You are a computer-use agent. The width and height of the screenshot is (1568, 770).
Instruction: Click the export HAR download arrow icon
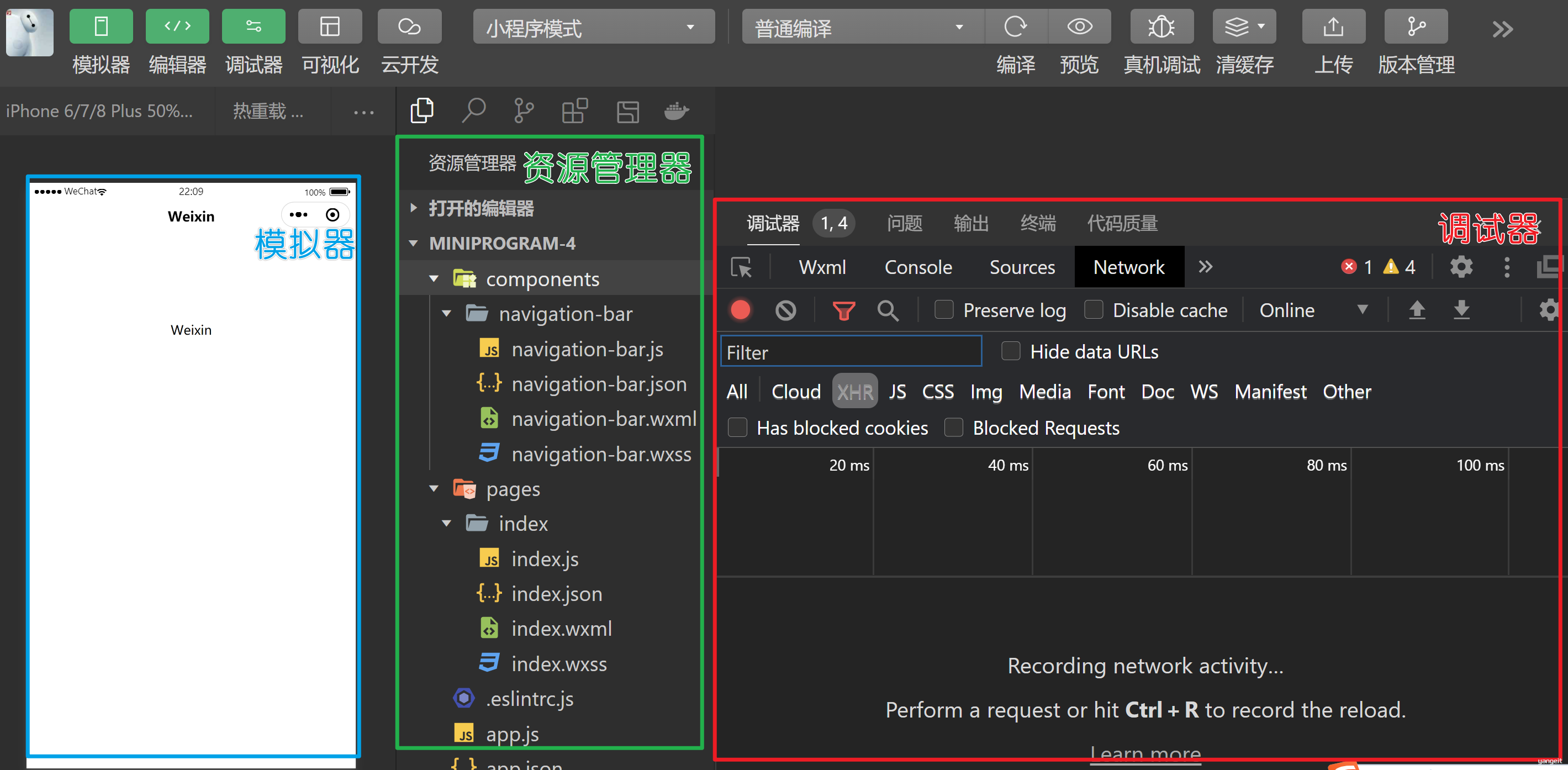(1461, 310)
